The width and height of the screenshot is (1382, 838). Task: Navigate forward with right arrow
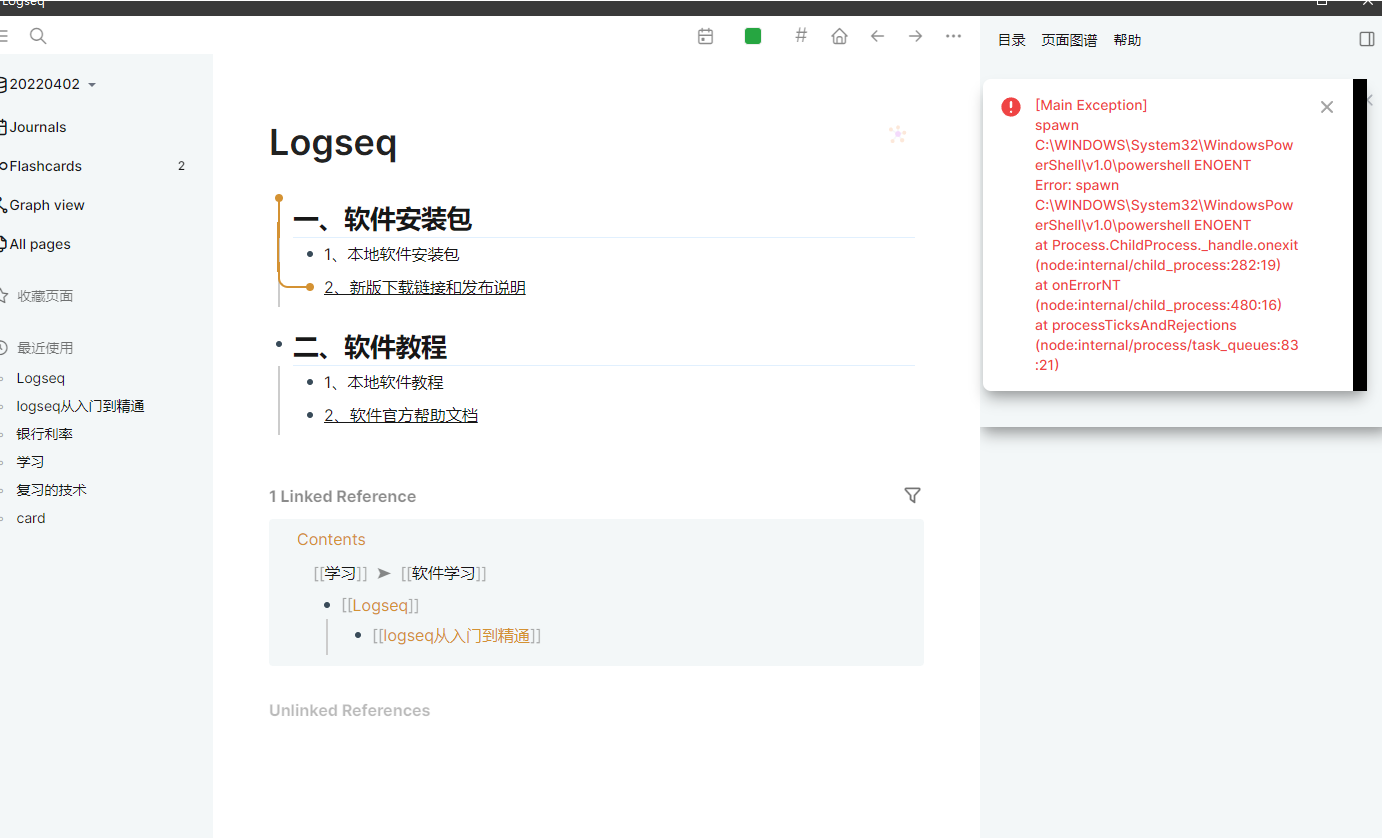pos(915,36)
